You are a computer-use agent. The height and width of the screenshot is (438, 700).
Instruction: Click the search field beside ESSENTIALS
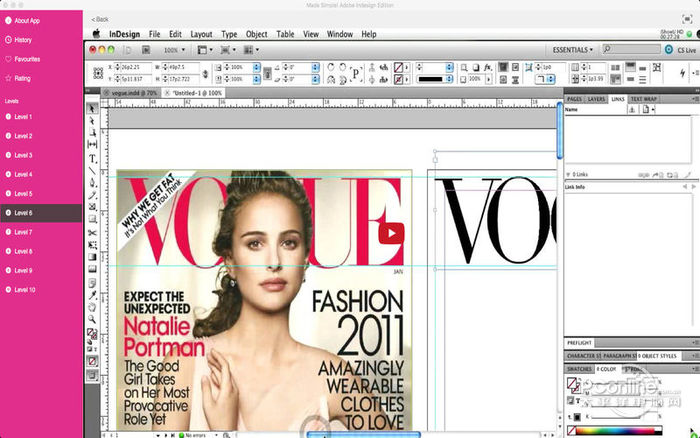[631, 49]
